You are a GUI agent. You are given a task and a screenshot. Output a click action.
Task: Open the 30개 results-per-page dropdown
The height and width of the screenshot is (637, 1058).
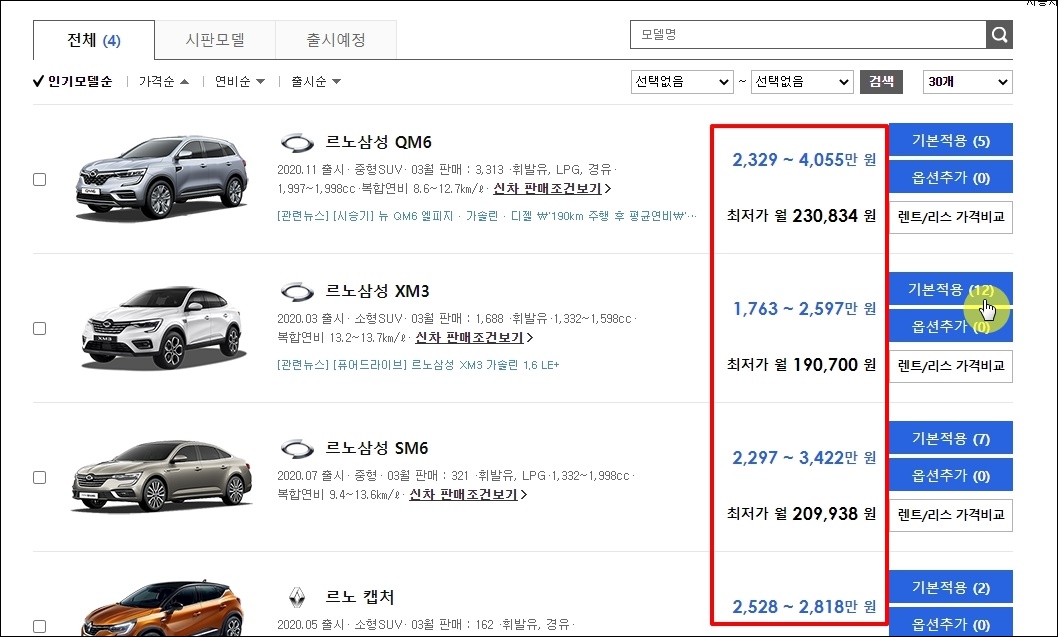[968, 82]
